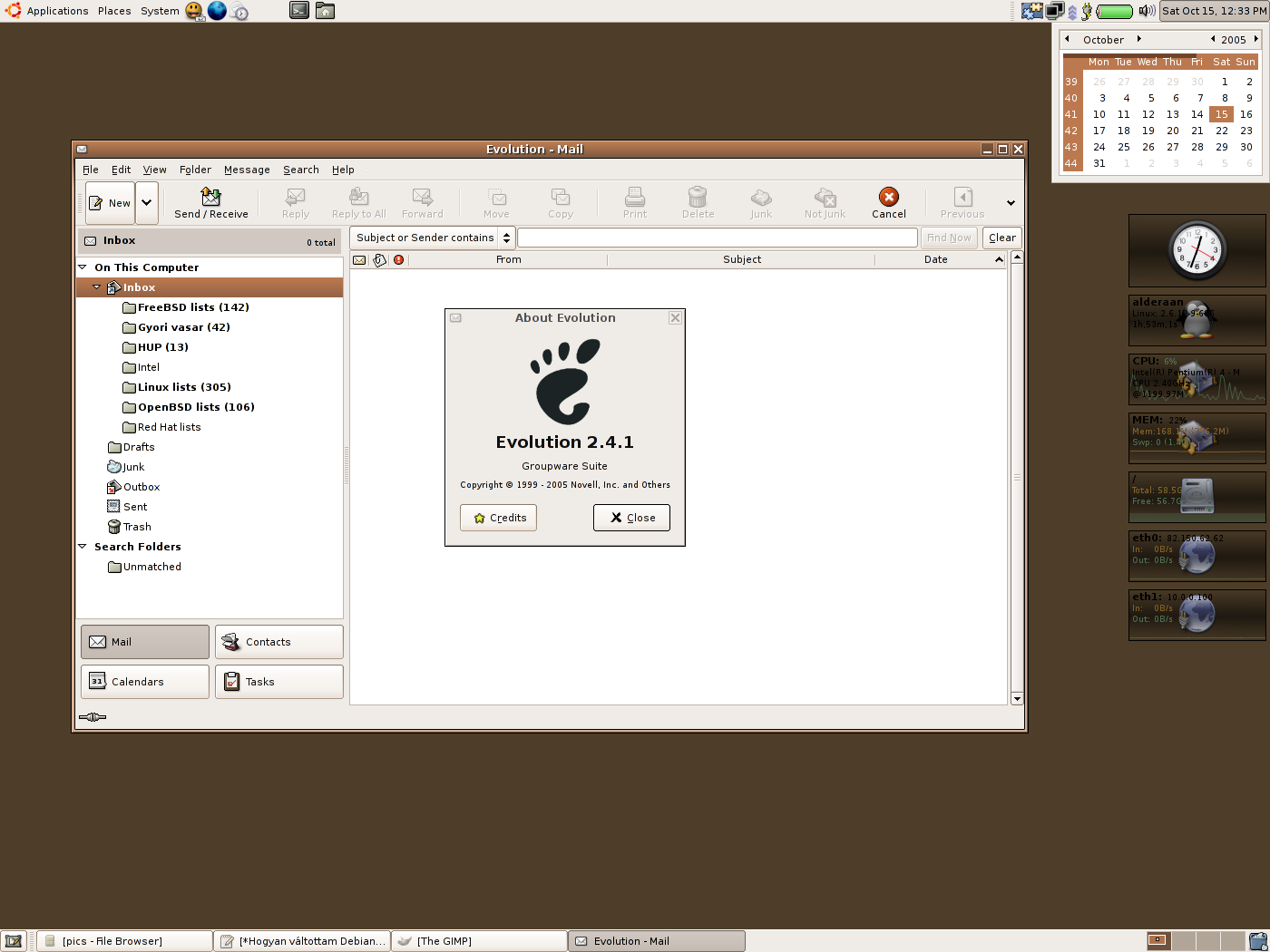Select the Mail component button
Image resolution: width=1270 pixels, height=952 pixels.
pyautogui.click(x=145, y=642)
